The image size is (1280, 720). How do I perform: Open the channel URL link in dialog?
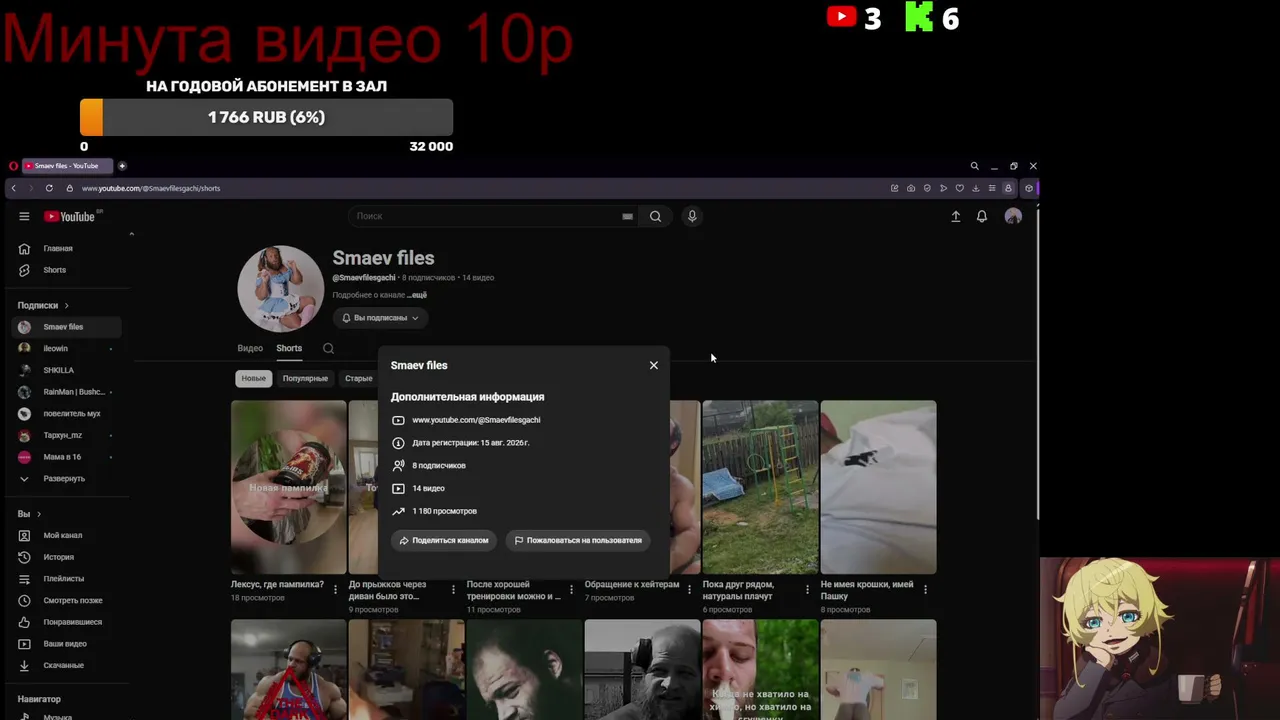[x=476, y=420]
